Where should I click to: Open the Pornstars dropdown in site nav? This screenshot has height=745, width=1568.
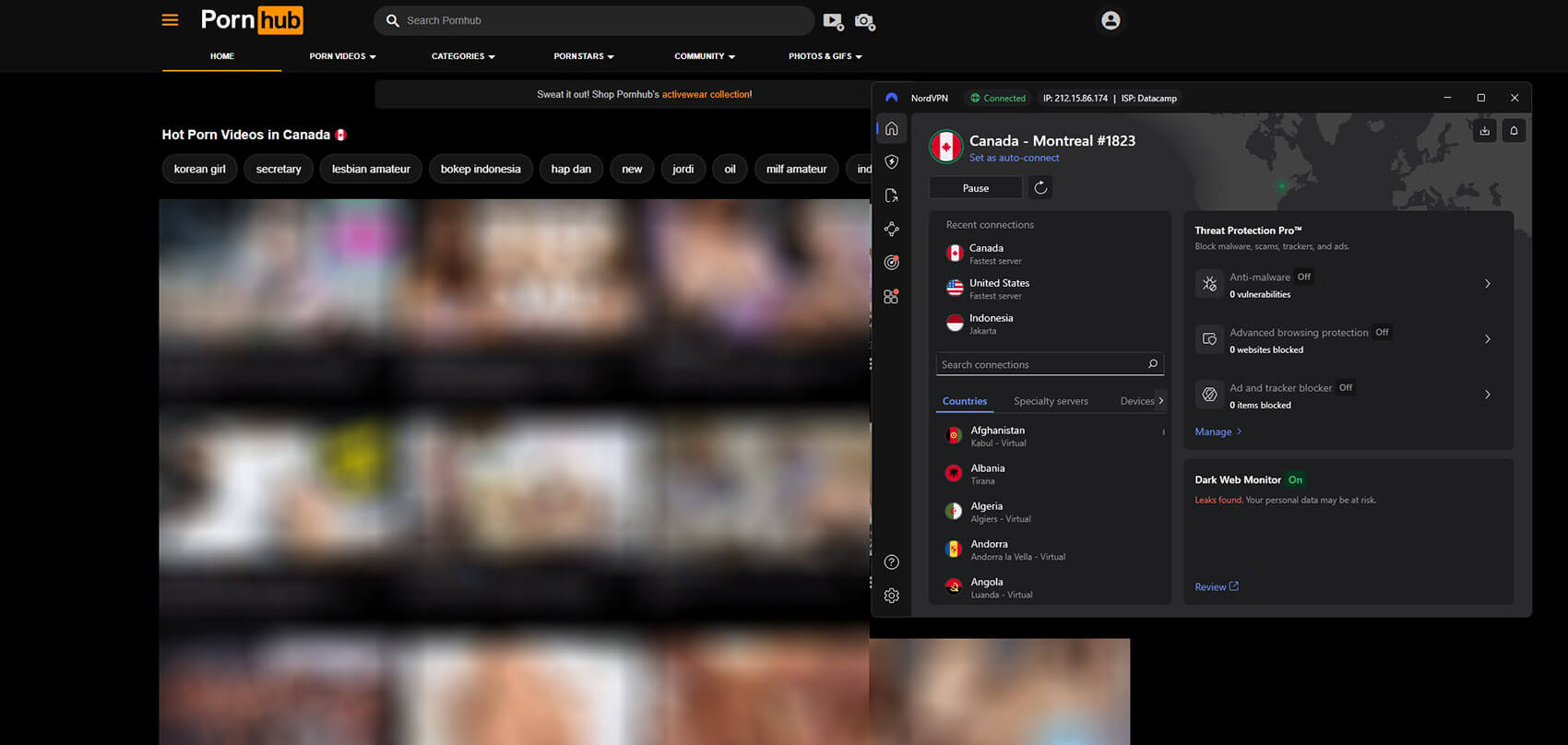click(x=584, y=56)
